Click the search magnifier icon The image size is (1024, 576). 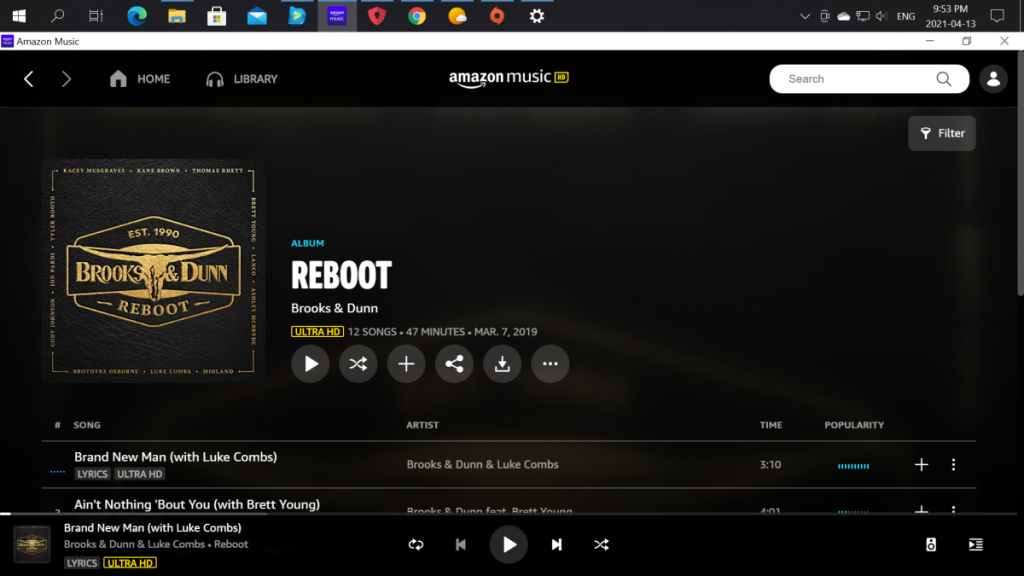click(944, 79)
